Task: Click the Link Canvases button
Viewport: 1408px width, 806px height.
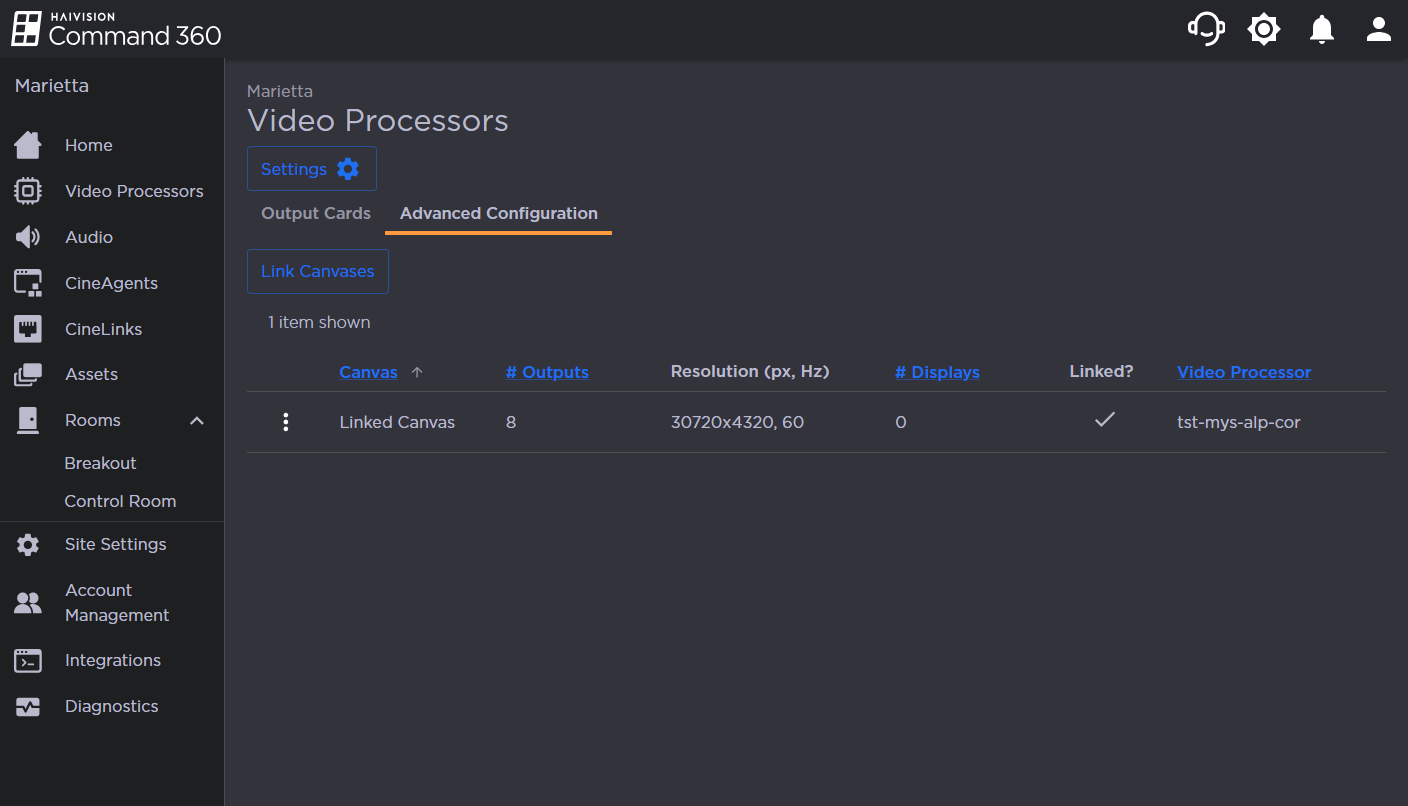Action: coord(317,271)
